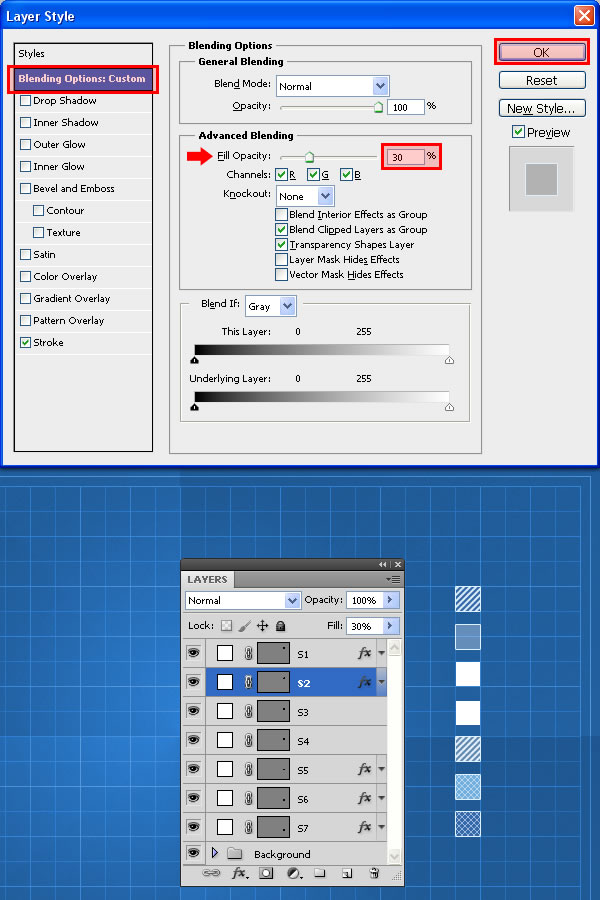Toggle the R channel checkbox

(x=281, y=174)
